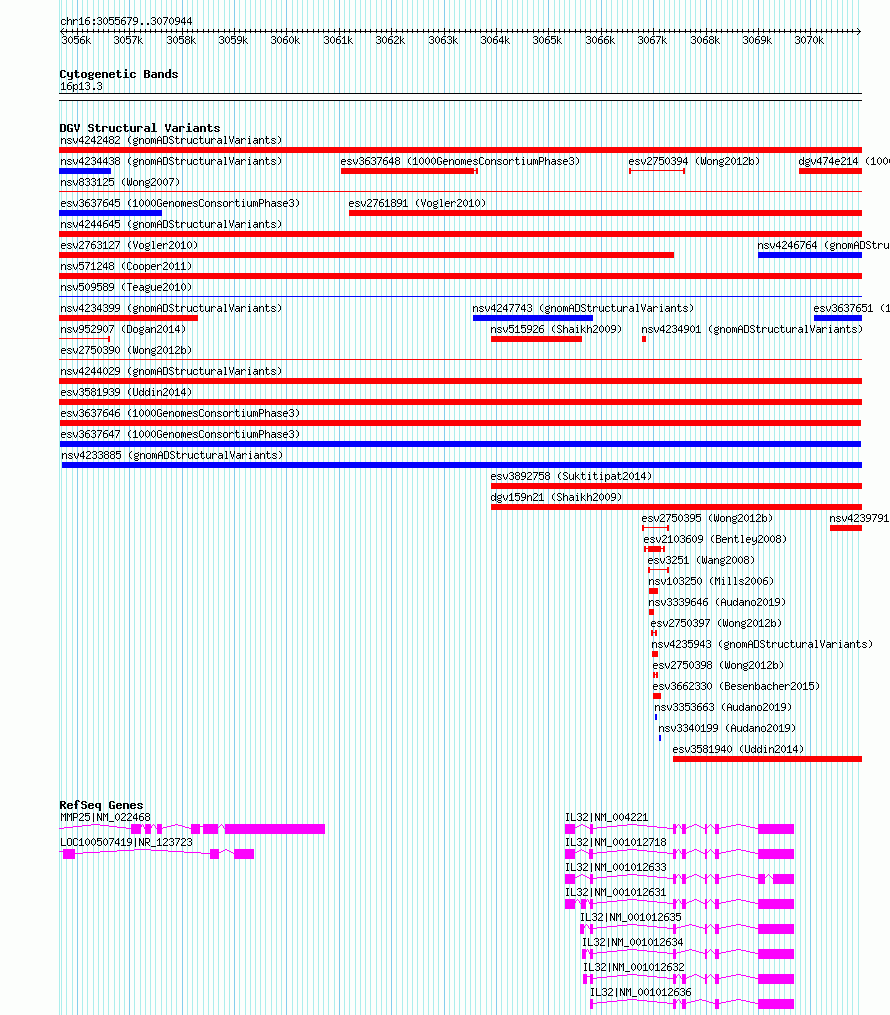The image size is (890, 1015).
Task: Open nsv3339646 Audano2019 variant label
Action: pos(717,603)
